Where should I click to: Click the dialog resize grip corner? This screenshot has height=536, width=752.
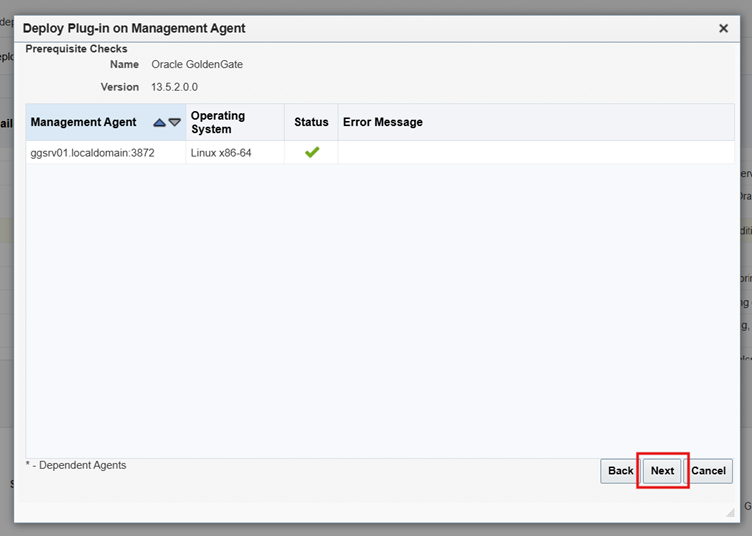point(729,512)
